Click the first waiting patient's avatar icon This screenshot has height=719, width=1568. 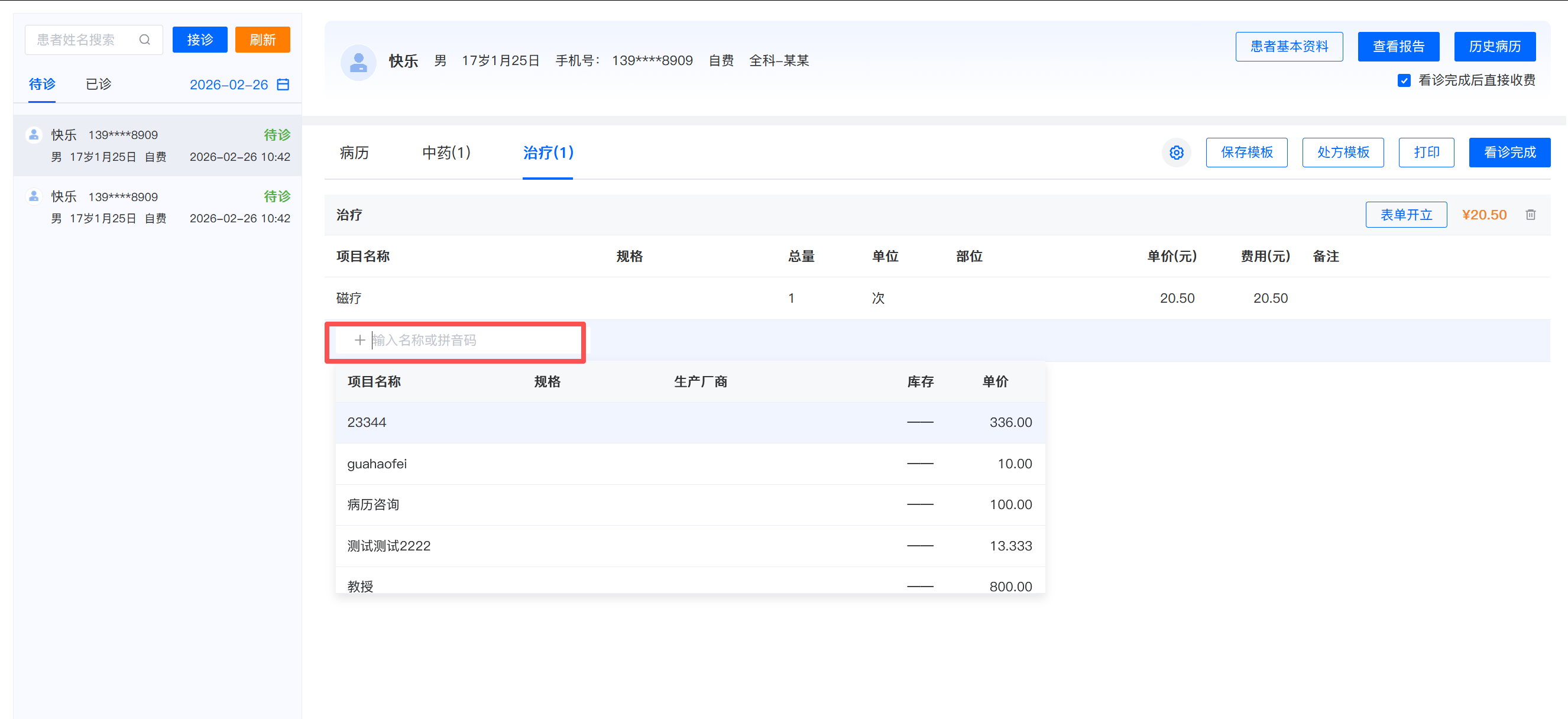34,135
